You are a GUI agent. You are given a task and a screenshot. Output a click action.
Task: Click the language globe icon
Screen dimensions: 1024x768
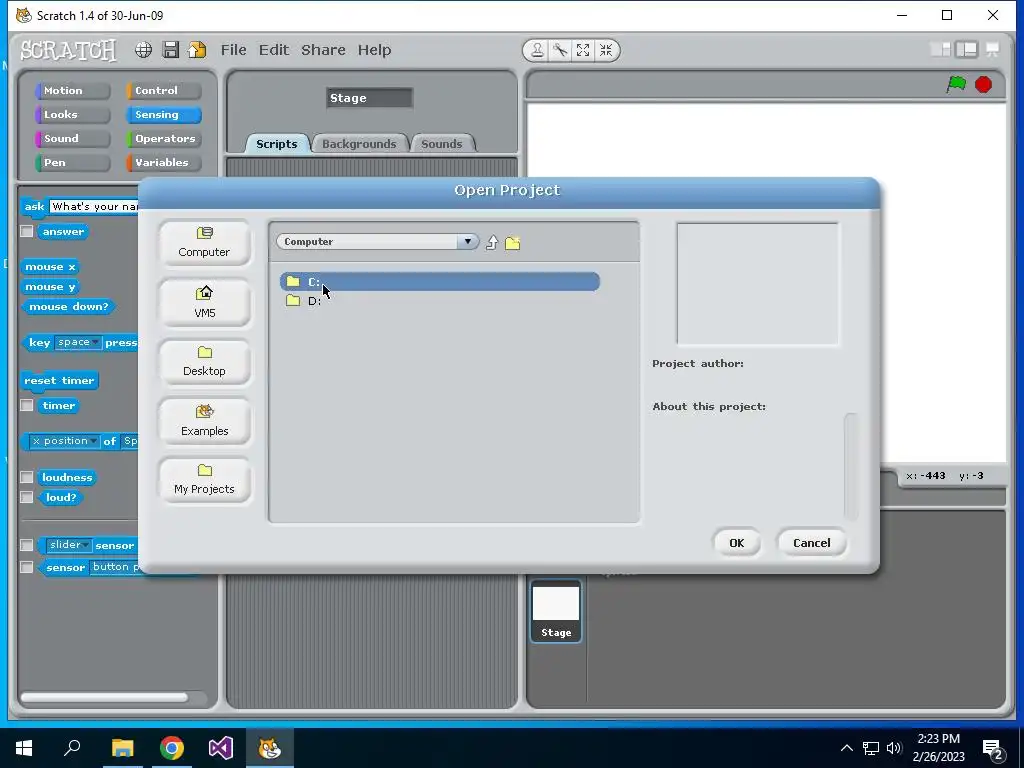144,50
